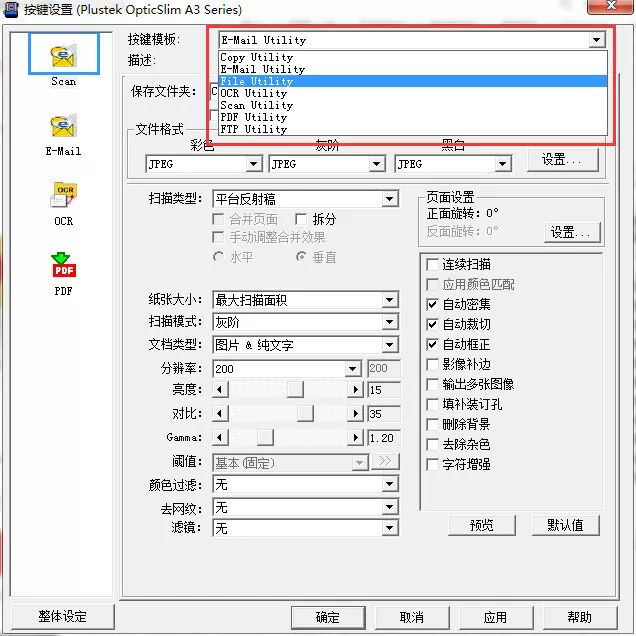Open the 彩色 JPEG format dropdown
This screenshot has height=636, width=636.
tap(253, 164)
